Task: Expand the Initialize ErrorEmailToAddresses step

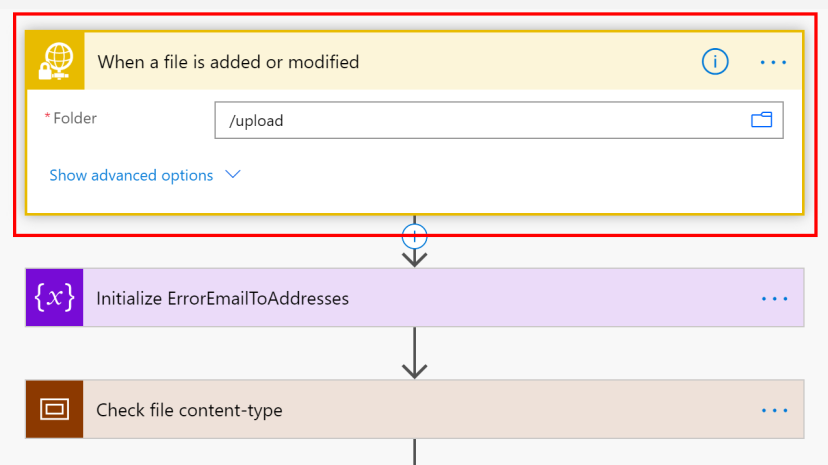Action: pos(400,298)
